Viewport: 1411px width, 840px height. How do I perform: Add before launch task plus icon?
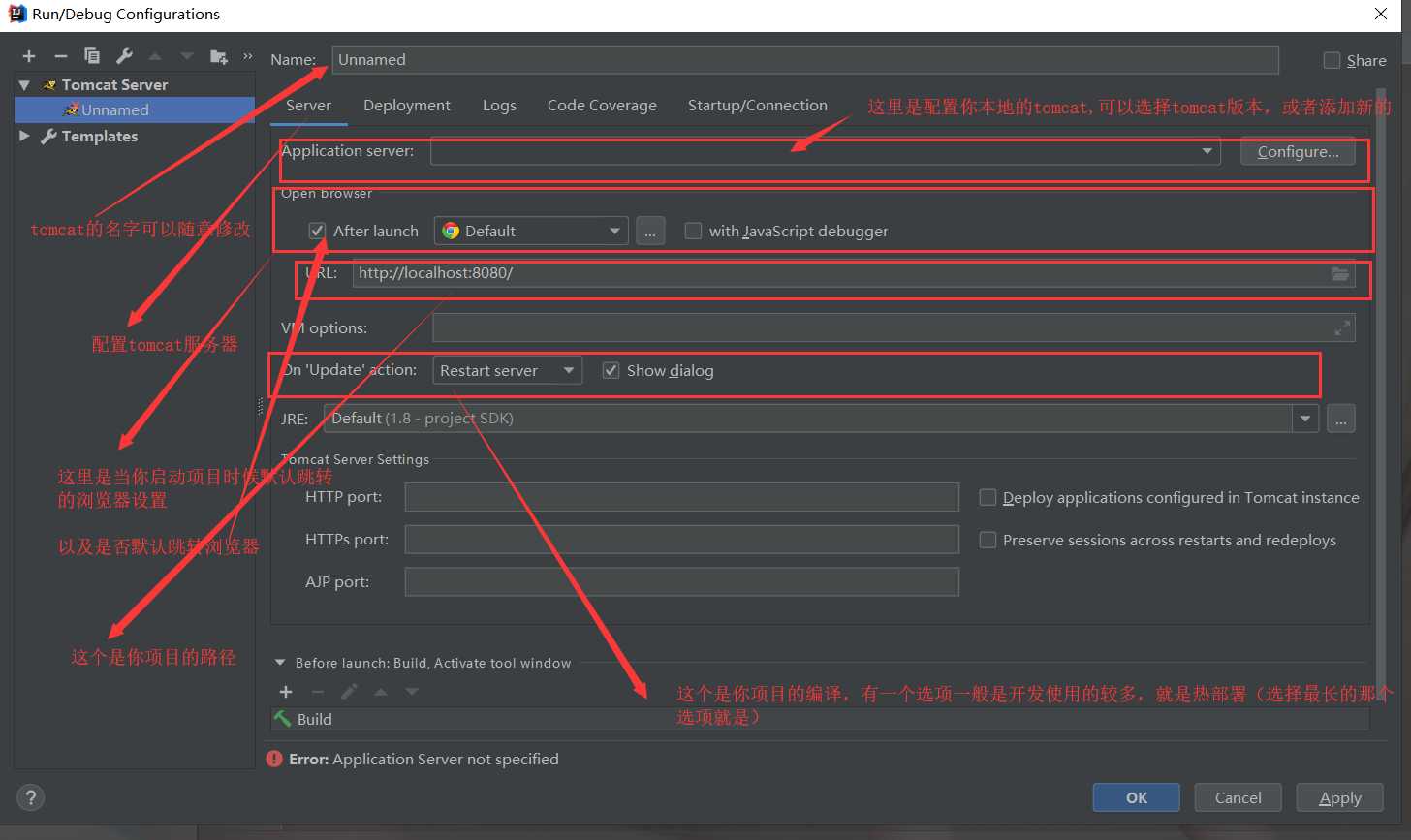tap(286, 692)
